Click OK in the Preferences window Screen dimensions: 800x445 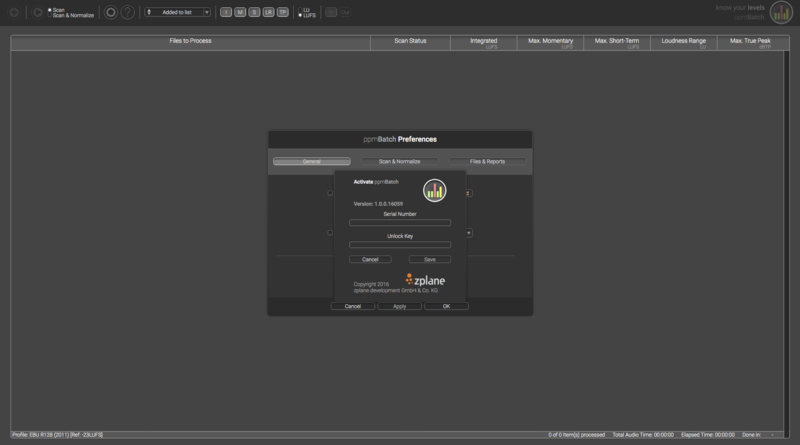point(446,306)
